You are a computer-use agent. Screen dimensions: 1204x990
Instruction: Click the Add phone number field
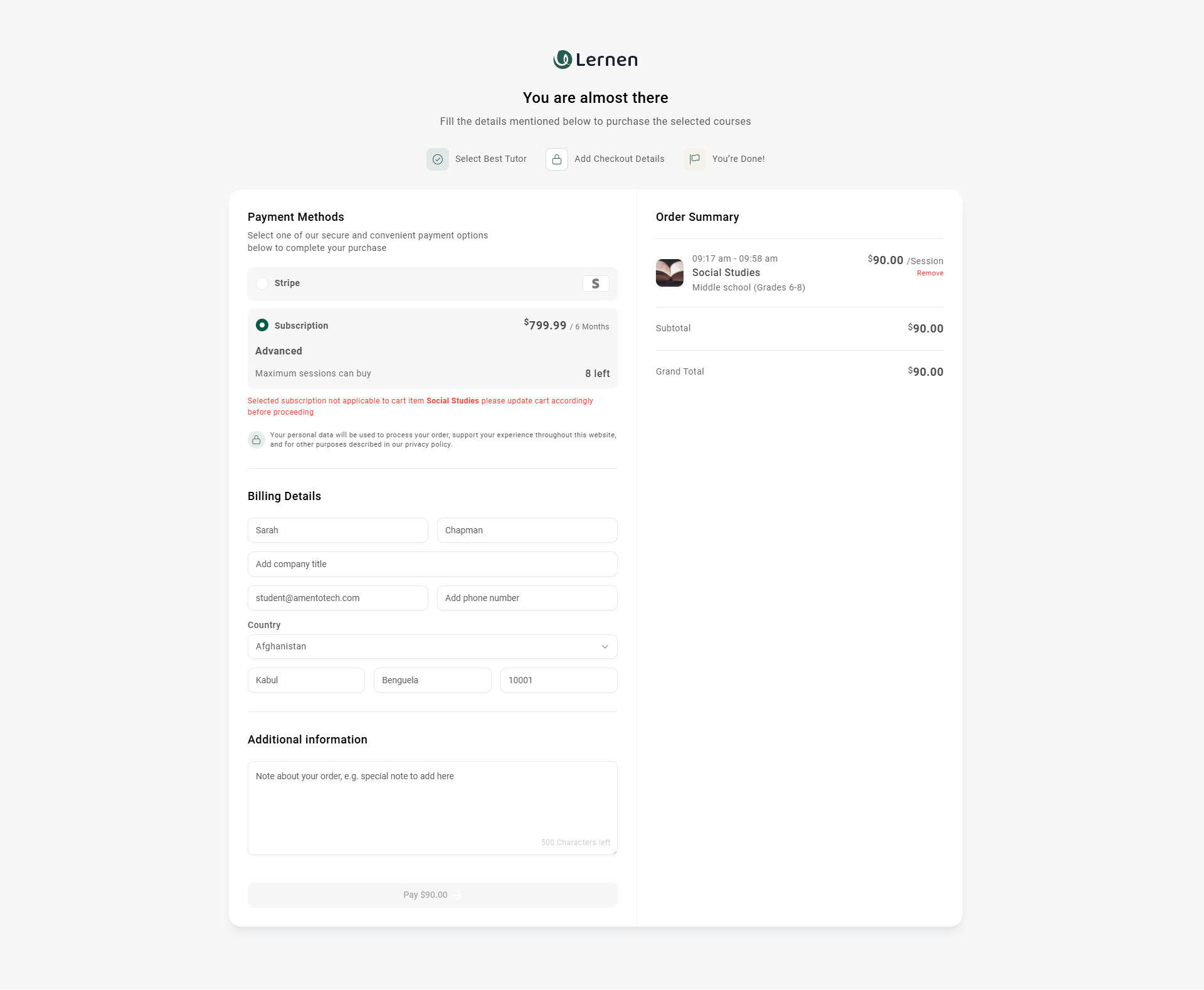tap(527, 598)
